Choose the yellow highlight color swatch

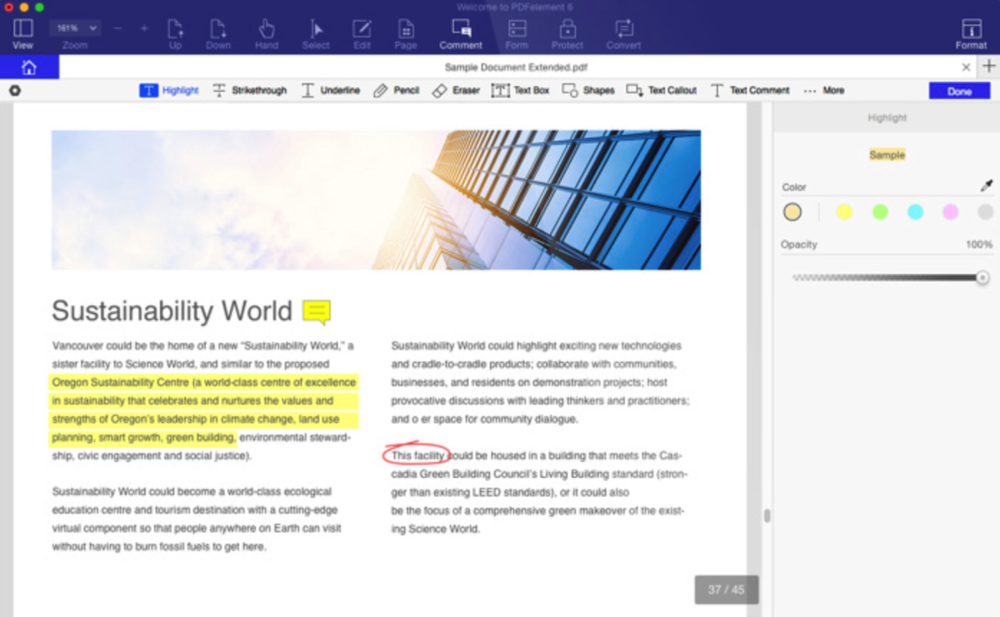coord(844,212)
